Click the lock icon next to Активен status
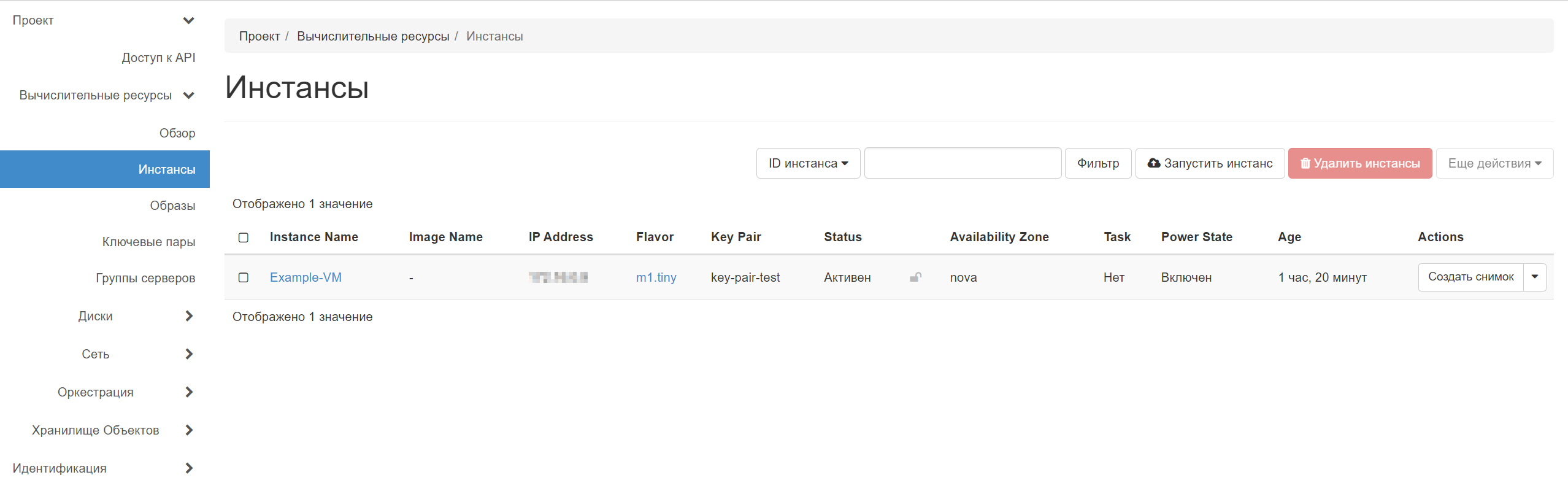 tap(915, 277)
